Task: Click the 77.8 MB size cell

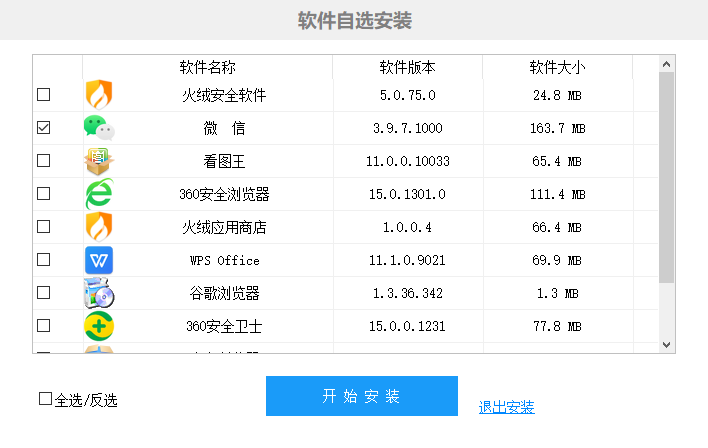Action: tap(557, 326)
